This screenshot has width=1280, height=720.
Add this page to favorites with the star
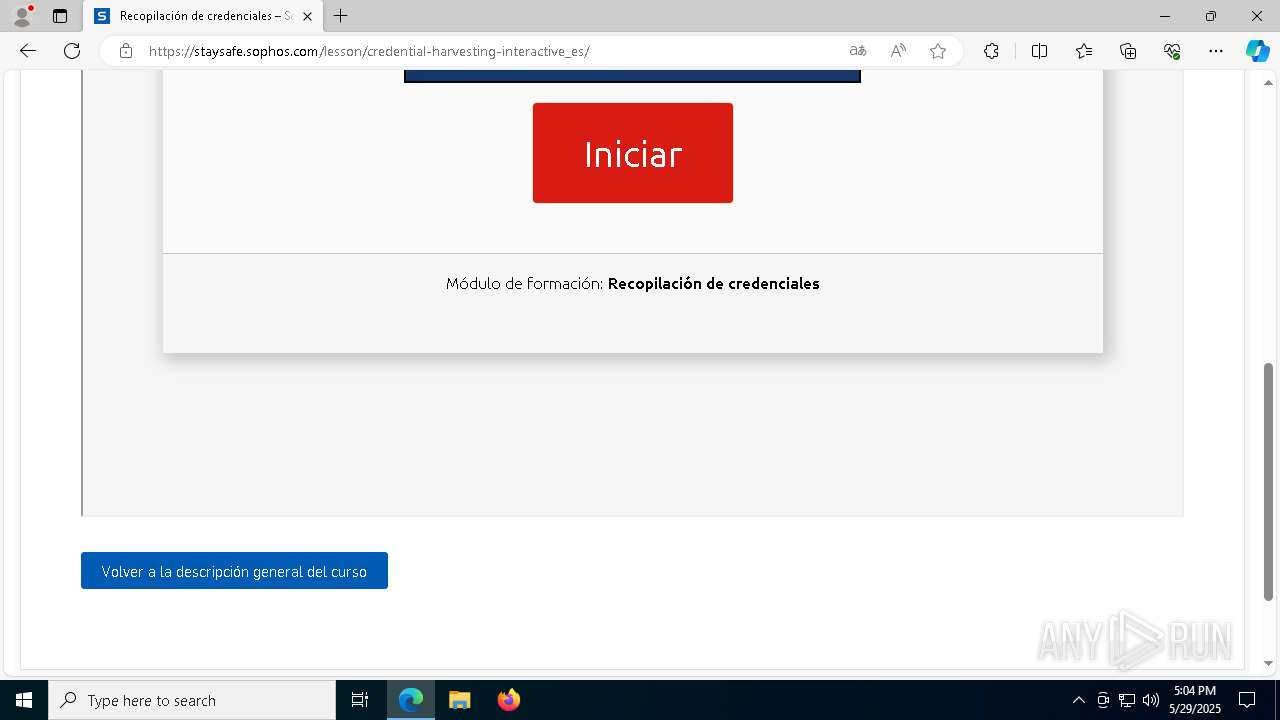pyautogui.click(x=938, y=51)
